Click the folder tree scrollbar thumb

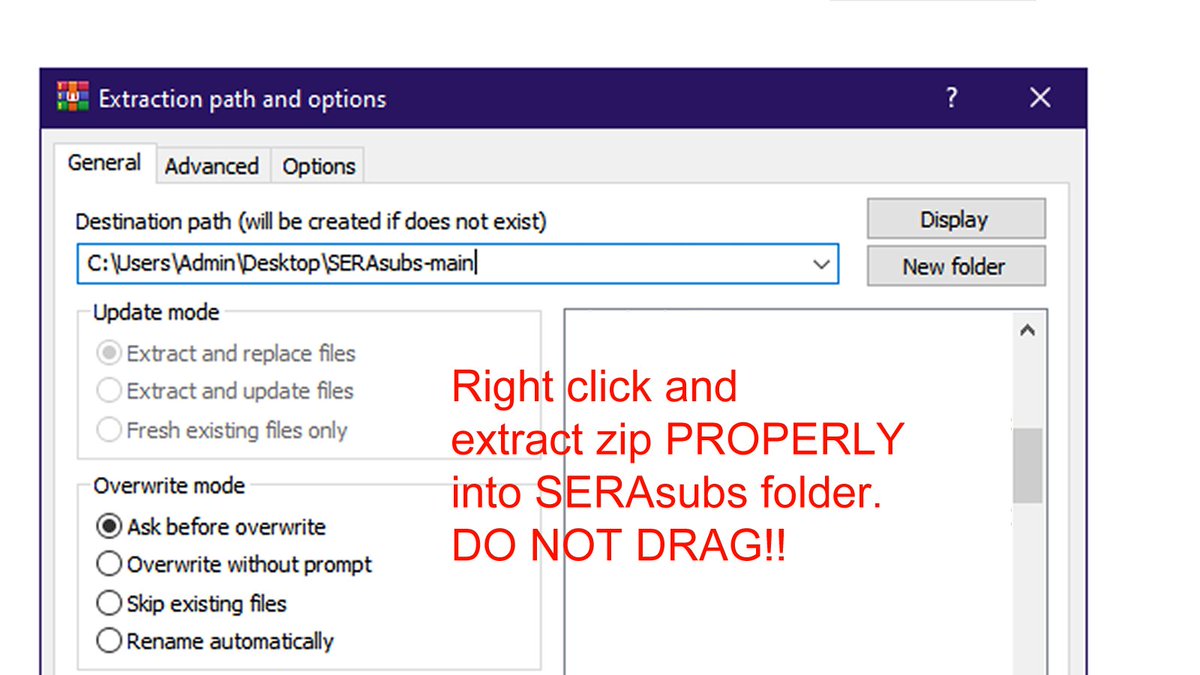coord(1027,465)
